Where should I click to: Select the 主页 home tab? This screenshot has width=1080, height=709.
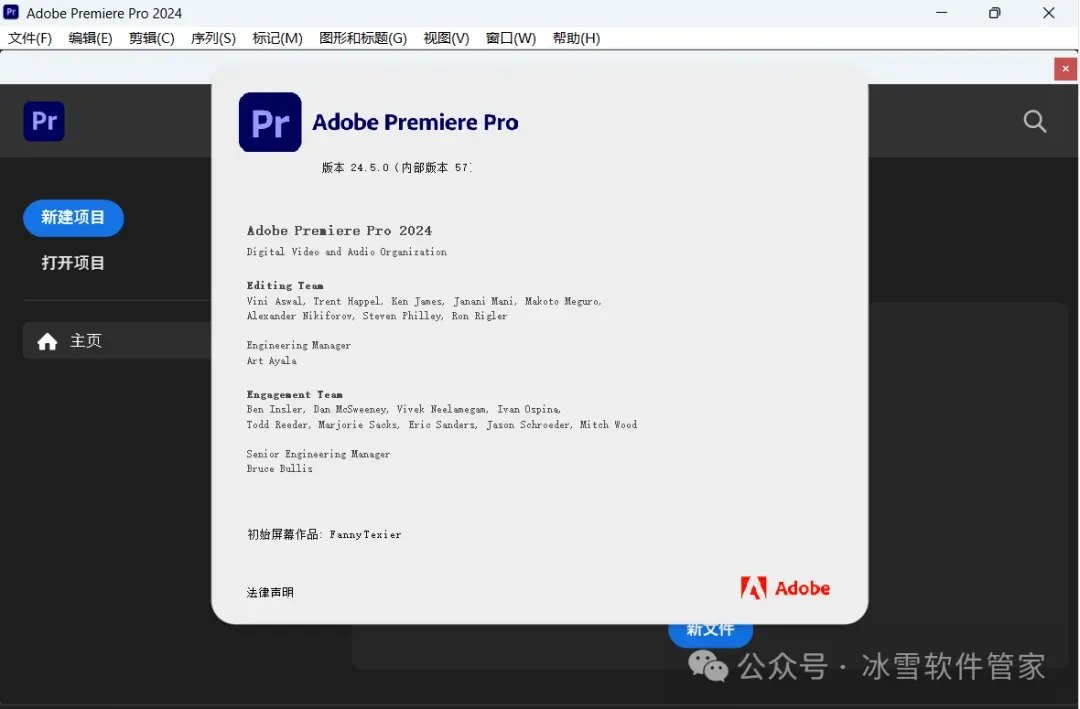[117, 340]
